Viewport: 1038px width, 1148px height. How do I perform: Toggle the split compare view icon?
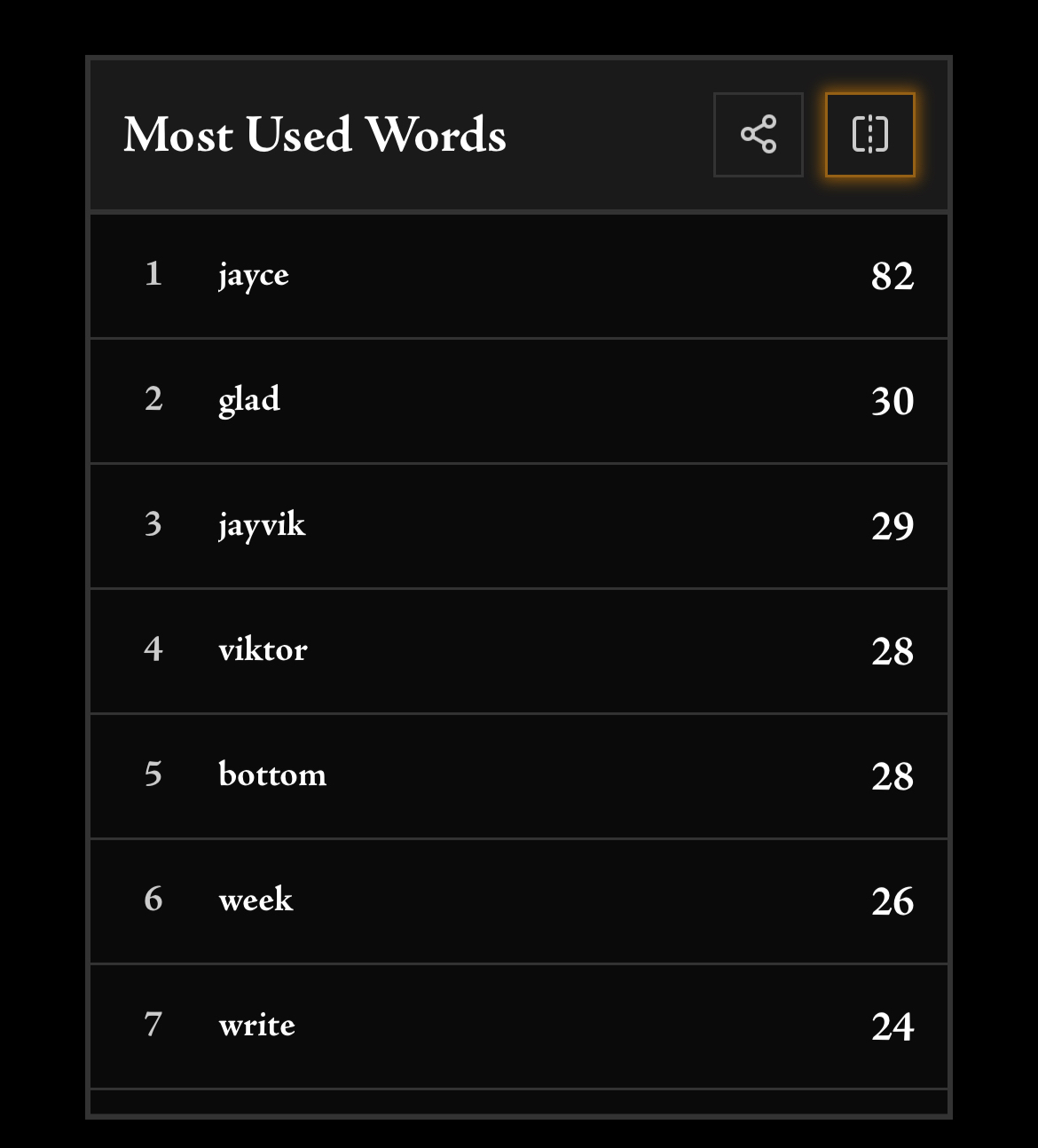tap(869, 135)
